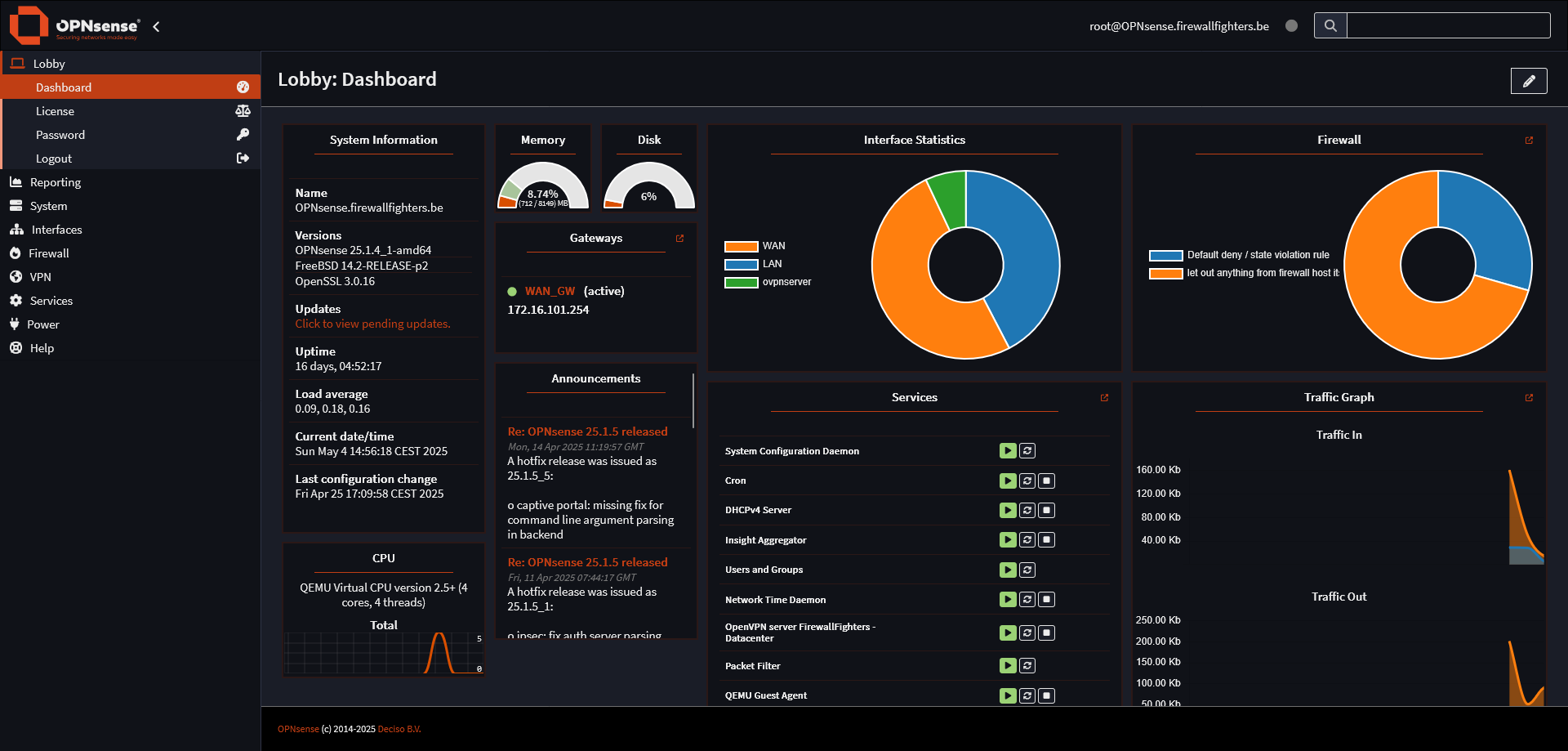Stop the DHCPv4 Server service
This screenshot has height=751, width=1568.
point(1046,510)
